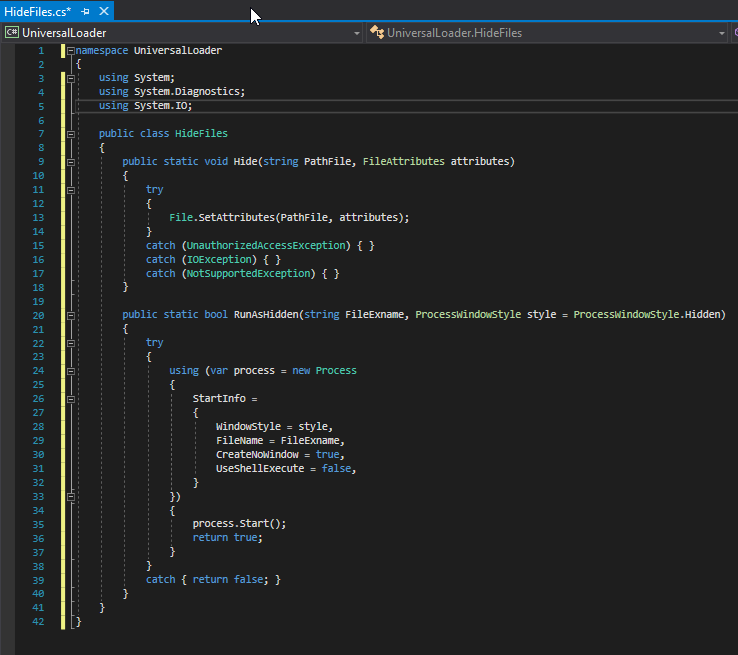Click on process.Start() statement

[x=239, y=523]
